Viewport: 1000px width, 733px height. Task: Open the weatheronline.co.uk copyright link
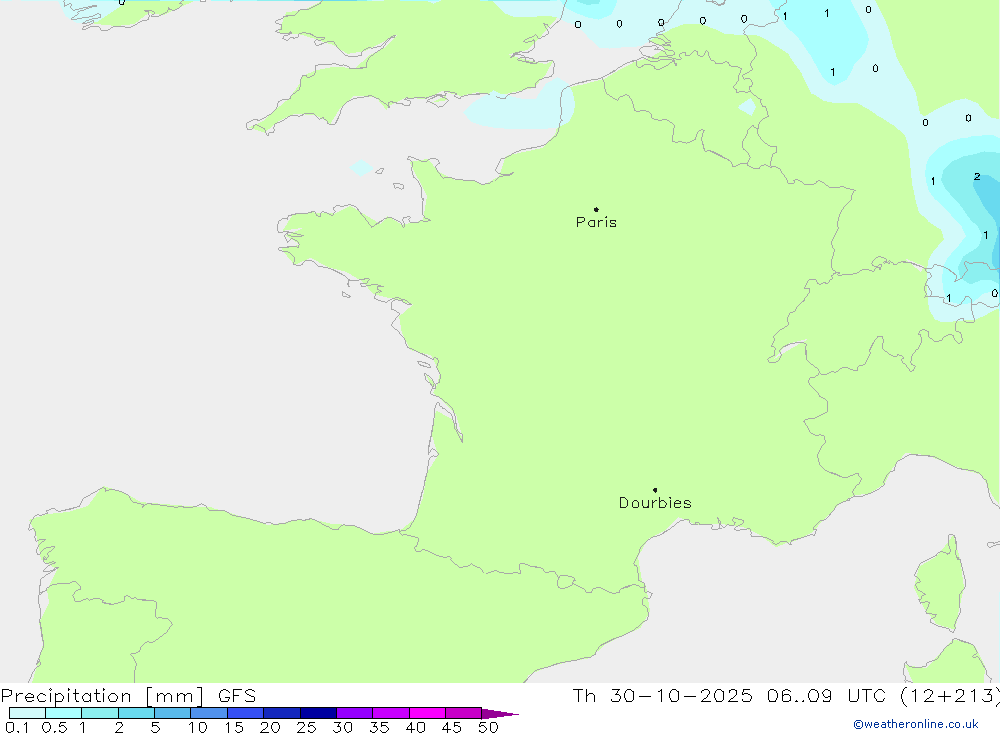point(916,724)
